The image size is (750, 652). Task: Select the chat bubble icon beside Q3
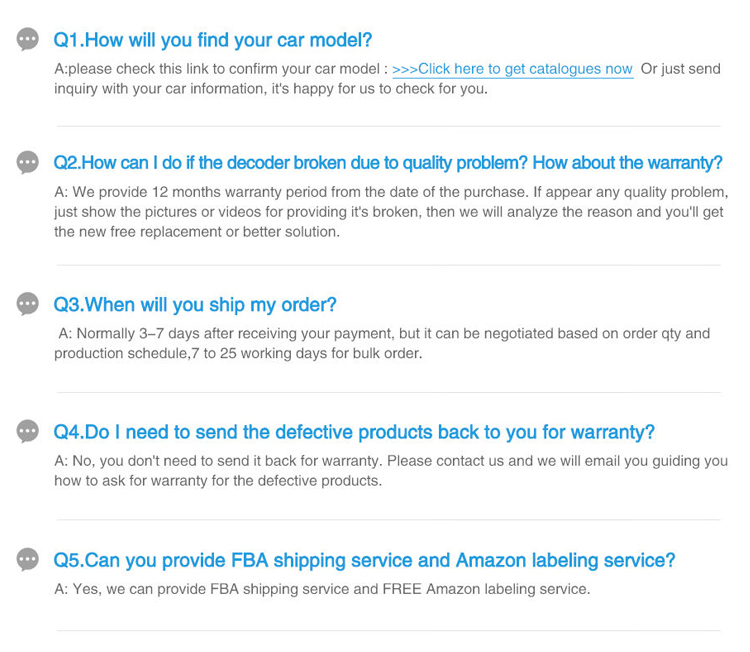coord(28,305)
